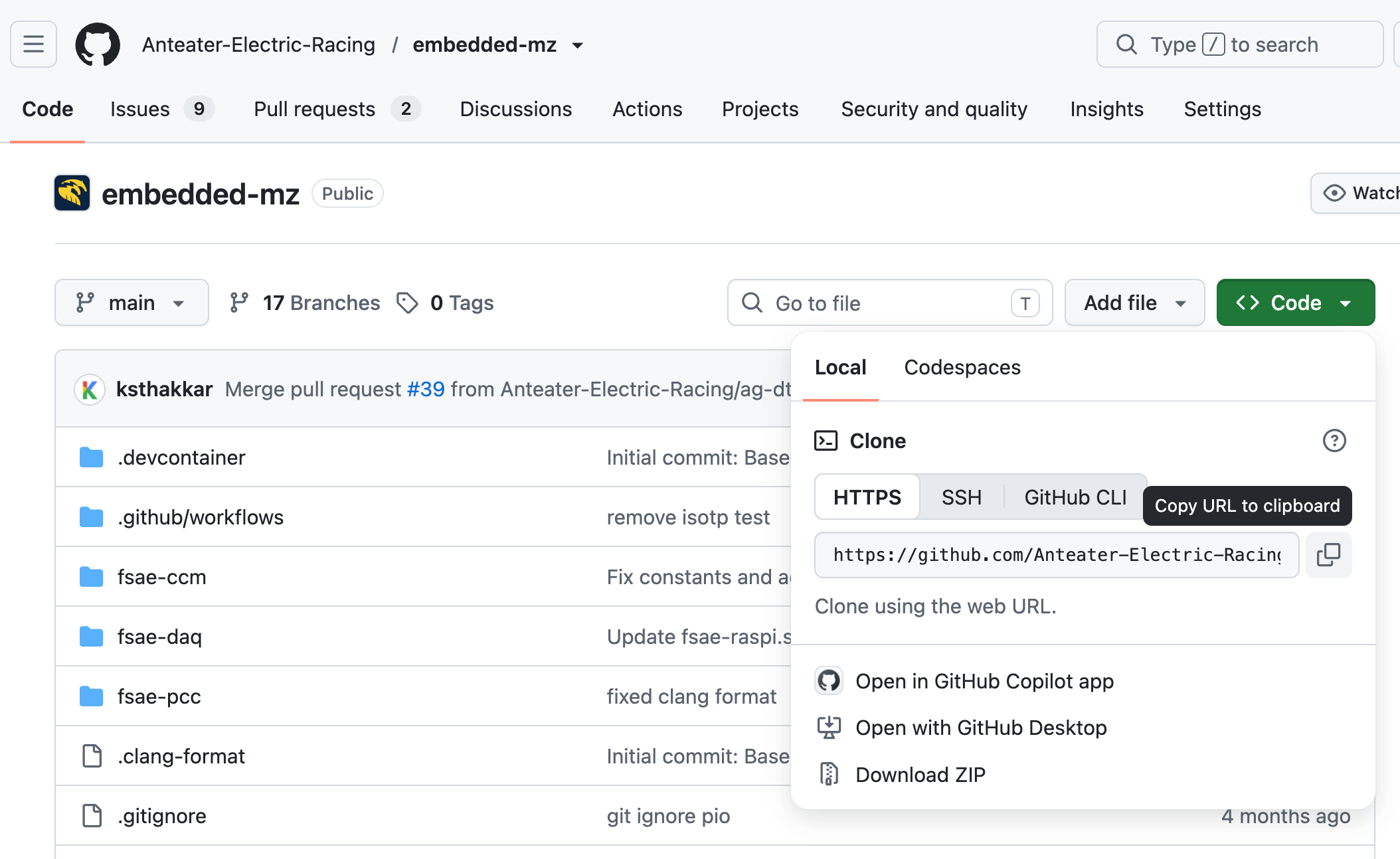
Task: Open the Add file dropdown
Action: 1134,303
